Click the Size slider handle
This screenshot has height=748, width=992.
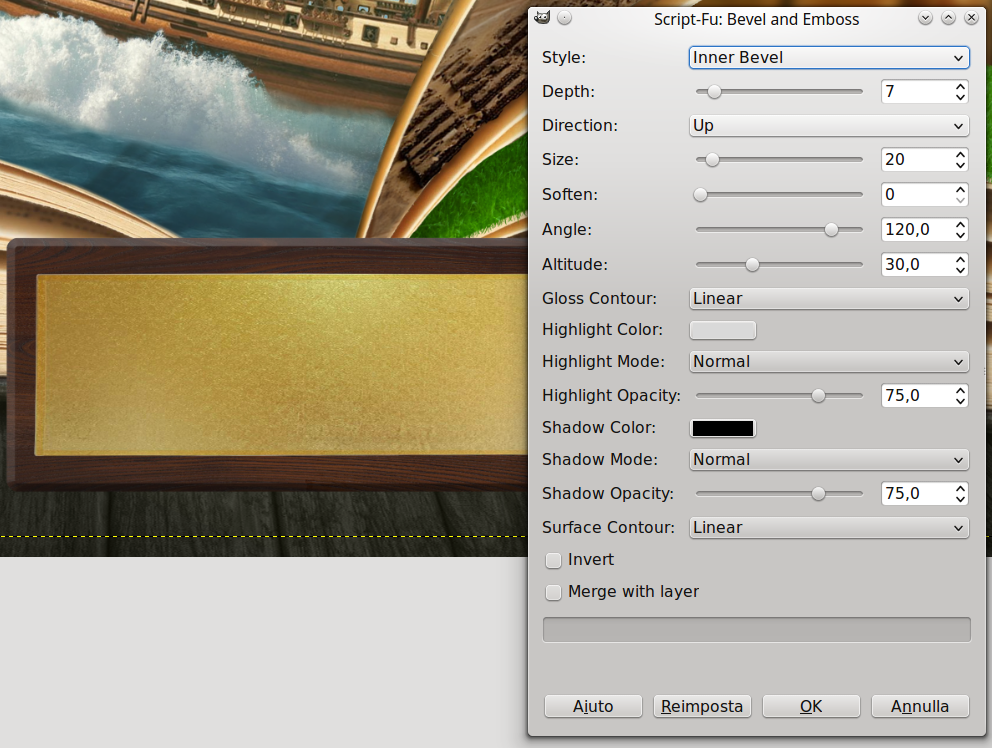click(x=712, y=160)
